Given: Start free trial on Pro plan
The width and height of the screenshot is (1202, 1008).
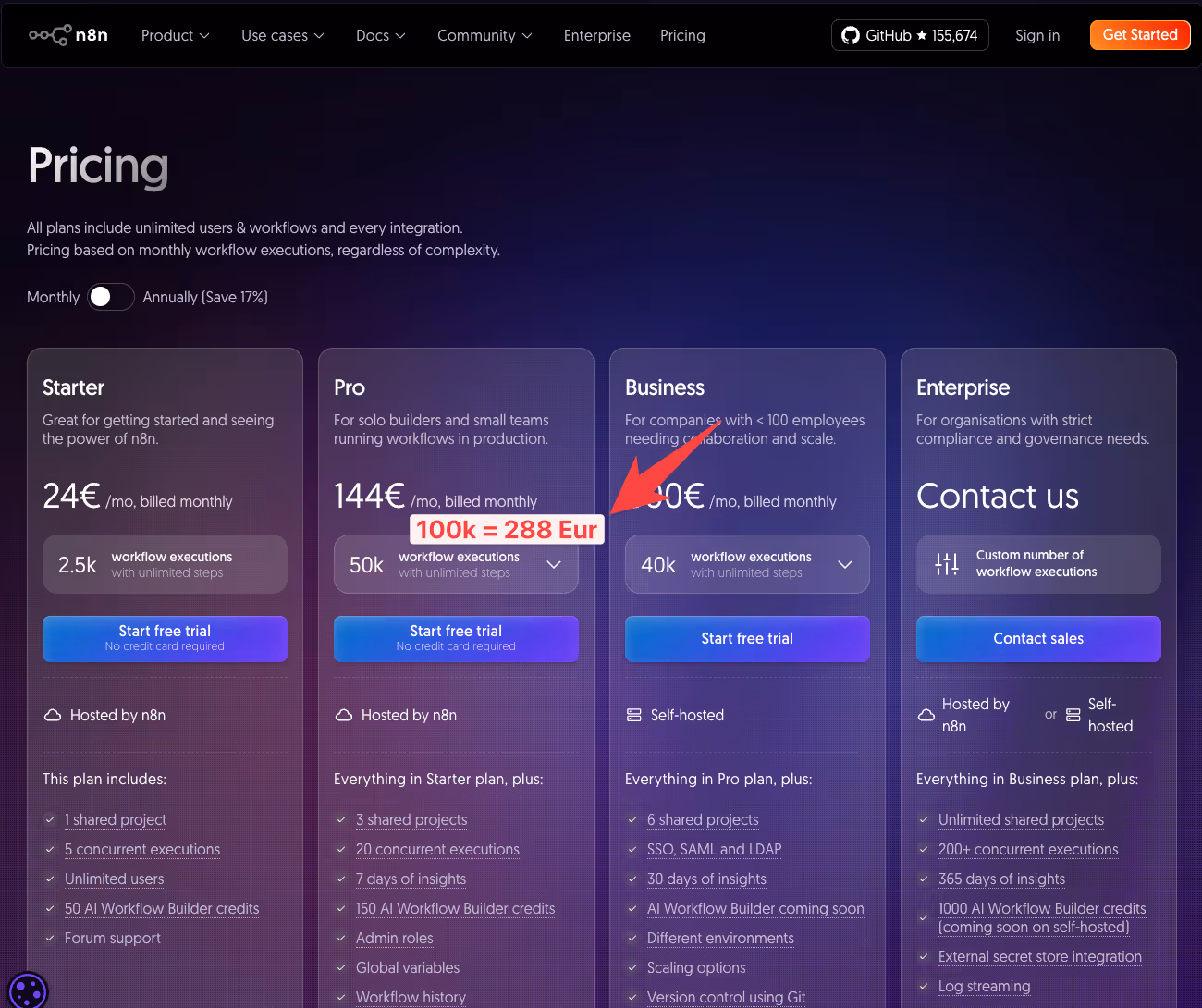Looking at the screenshot, I should (456, 638).
